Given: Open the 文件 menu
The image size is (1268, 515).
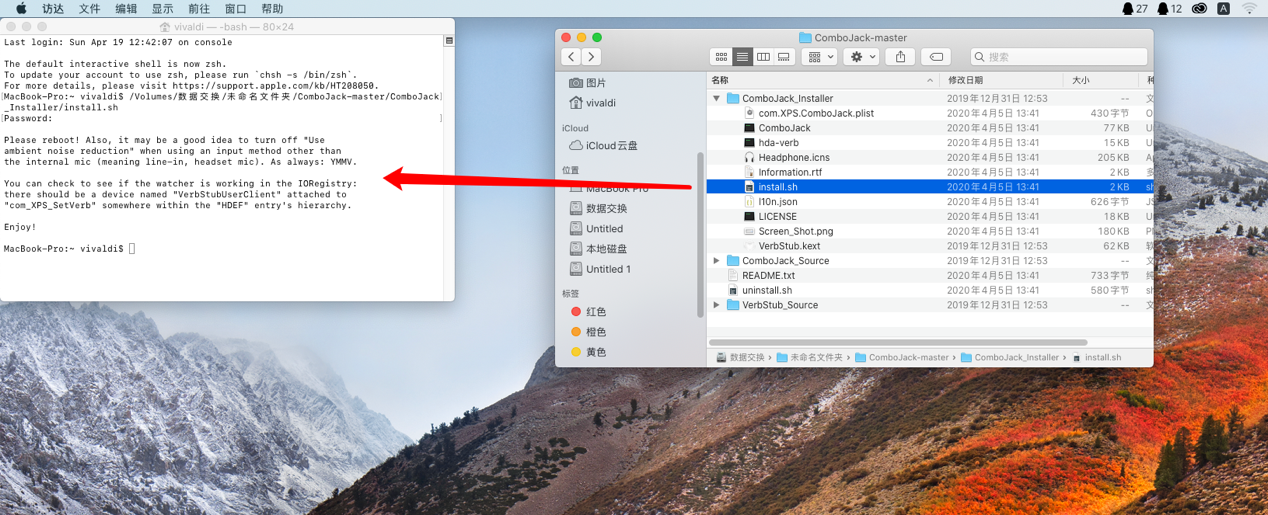Looking at the screenshot, I should 89,8.
